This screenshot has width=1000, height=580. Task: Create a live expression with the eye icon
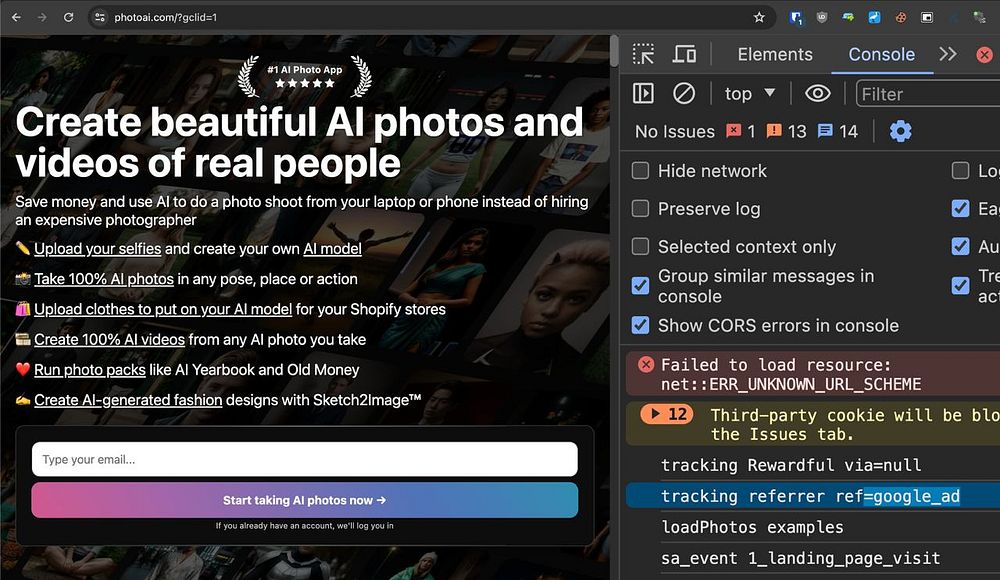[x=818, y=94]
